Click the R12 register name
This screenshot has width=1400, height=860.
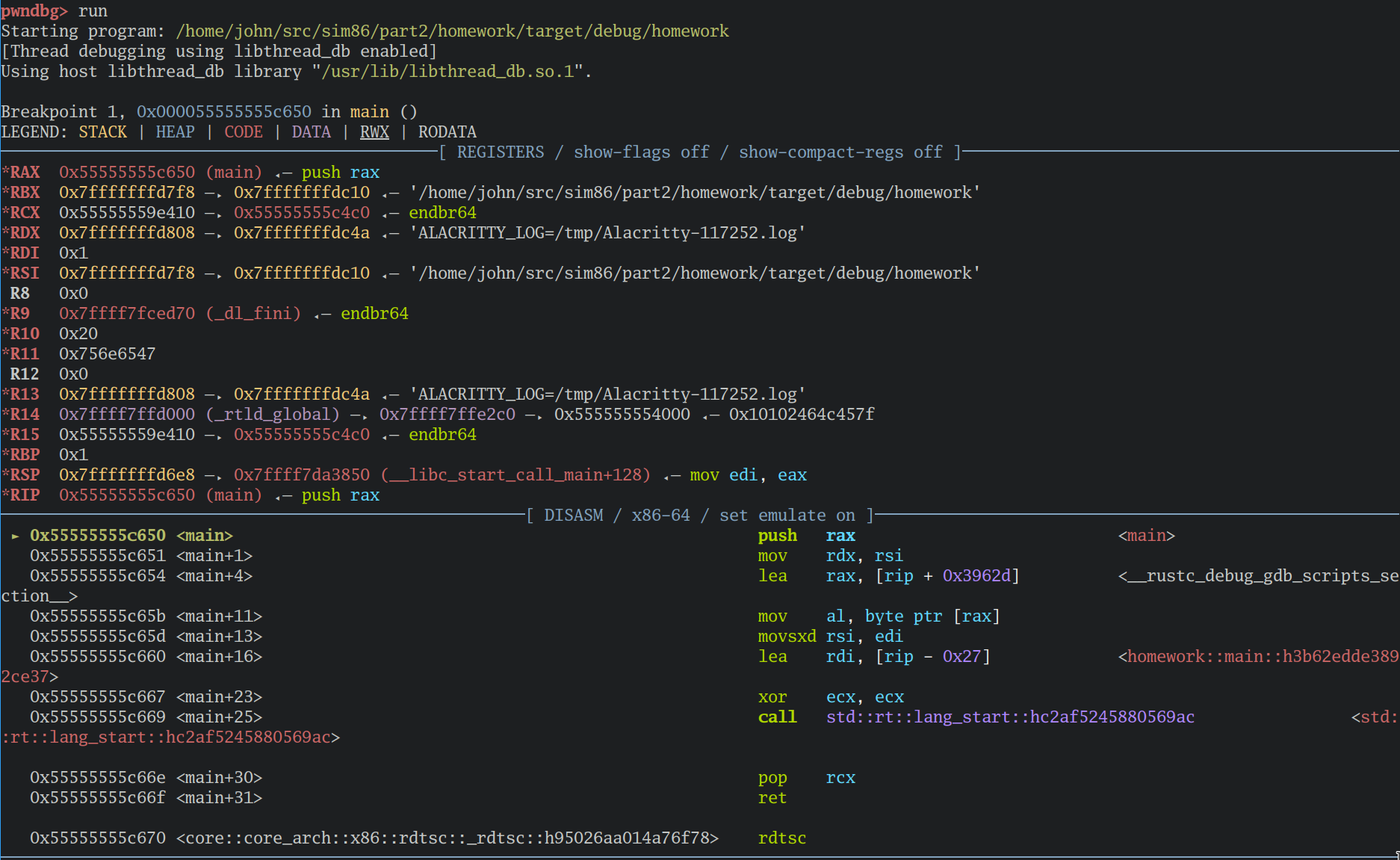click(25, 374)
